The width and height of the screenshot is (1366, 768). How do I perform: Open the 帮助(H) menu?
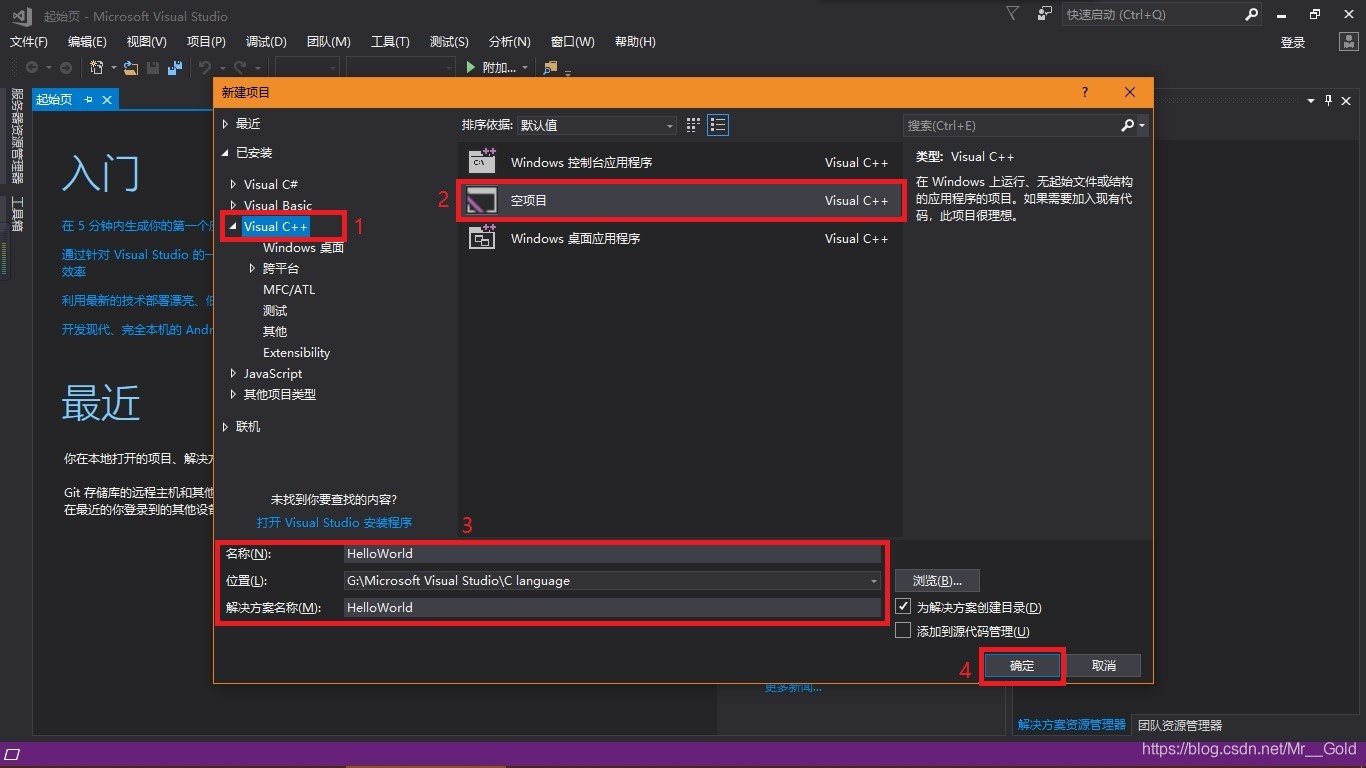[x=635, y=41]
